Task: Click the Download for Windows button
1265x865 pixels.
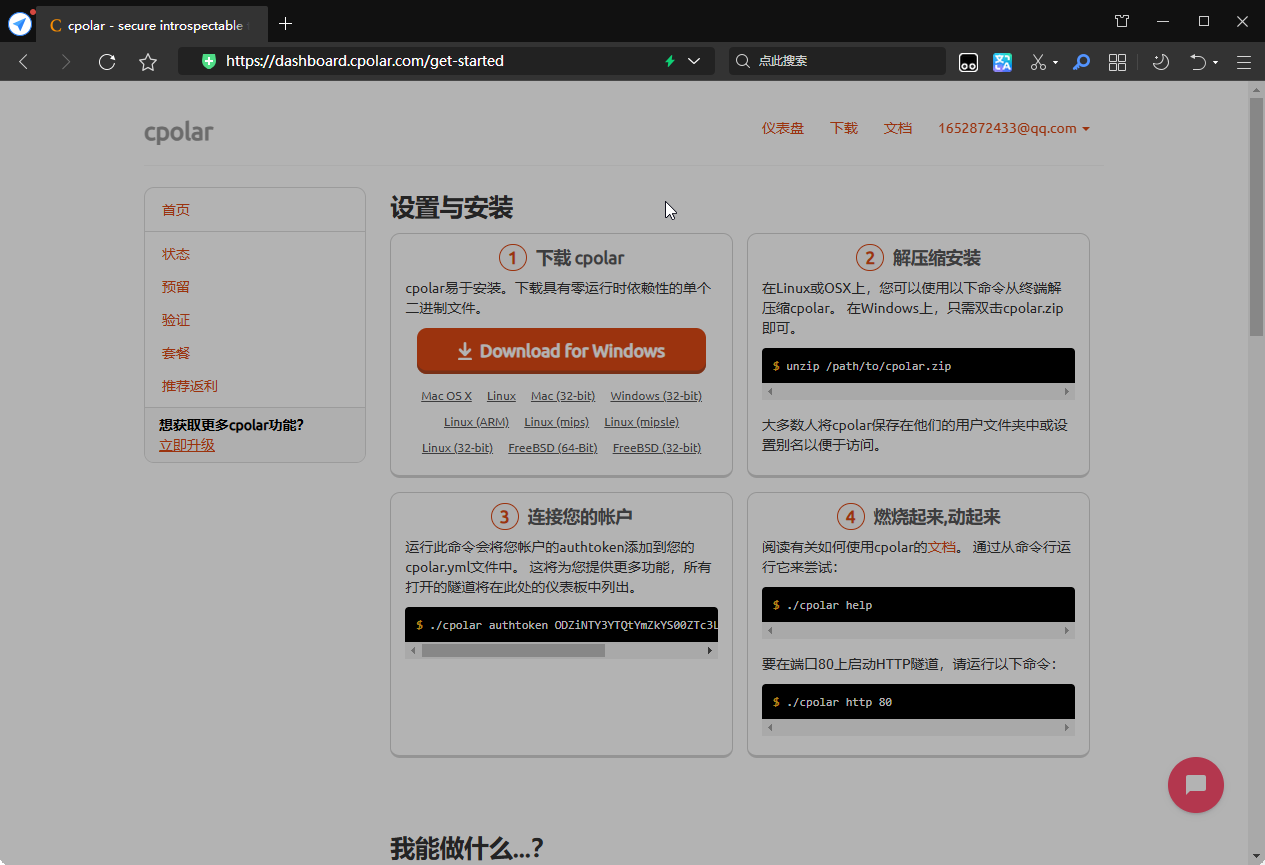Action: (561, 351)
